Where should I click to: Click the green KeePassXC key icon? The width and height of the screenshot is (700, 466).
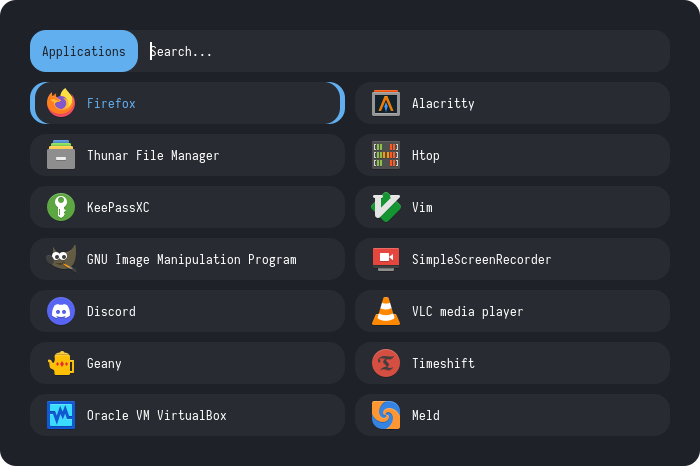pyautogui.click(x=61, y=207)
